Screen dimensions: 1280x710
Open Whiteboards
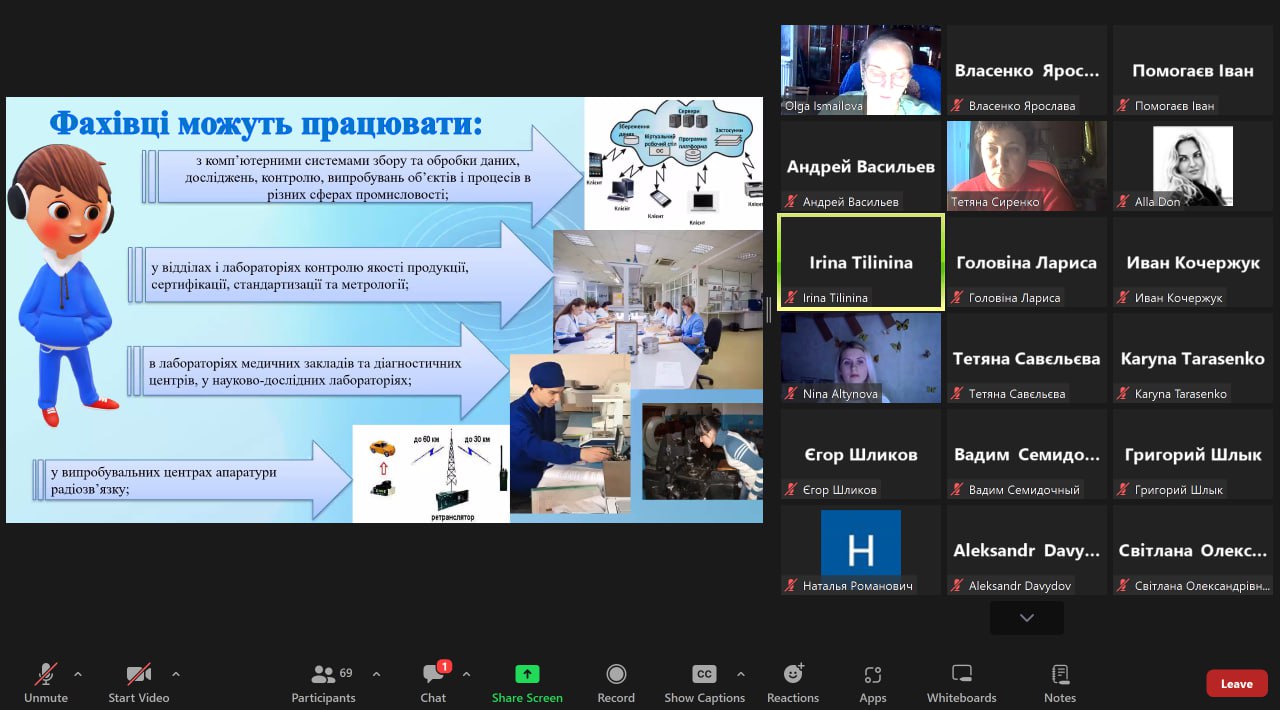[x=961, y=683]
